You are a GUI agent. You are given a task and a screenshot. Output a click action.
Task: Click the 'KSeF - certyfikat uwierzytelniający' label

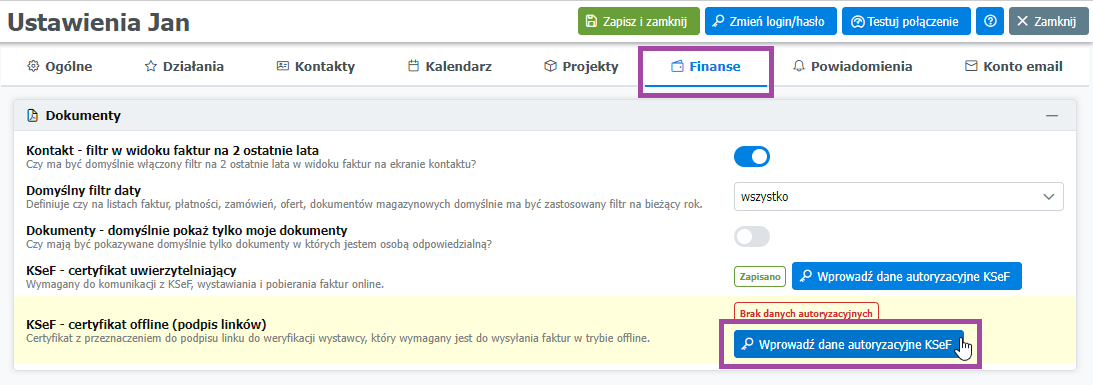click(x=132, y=271)
